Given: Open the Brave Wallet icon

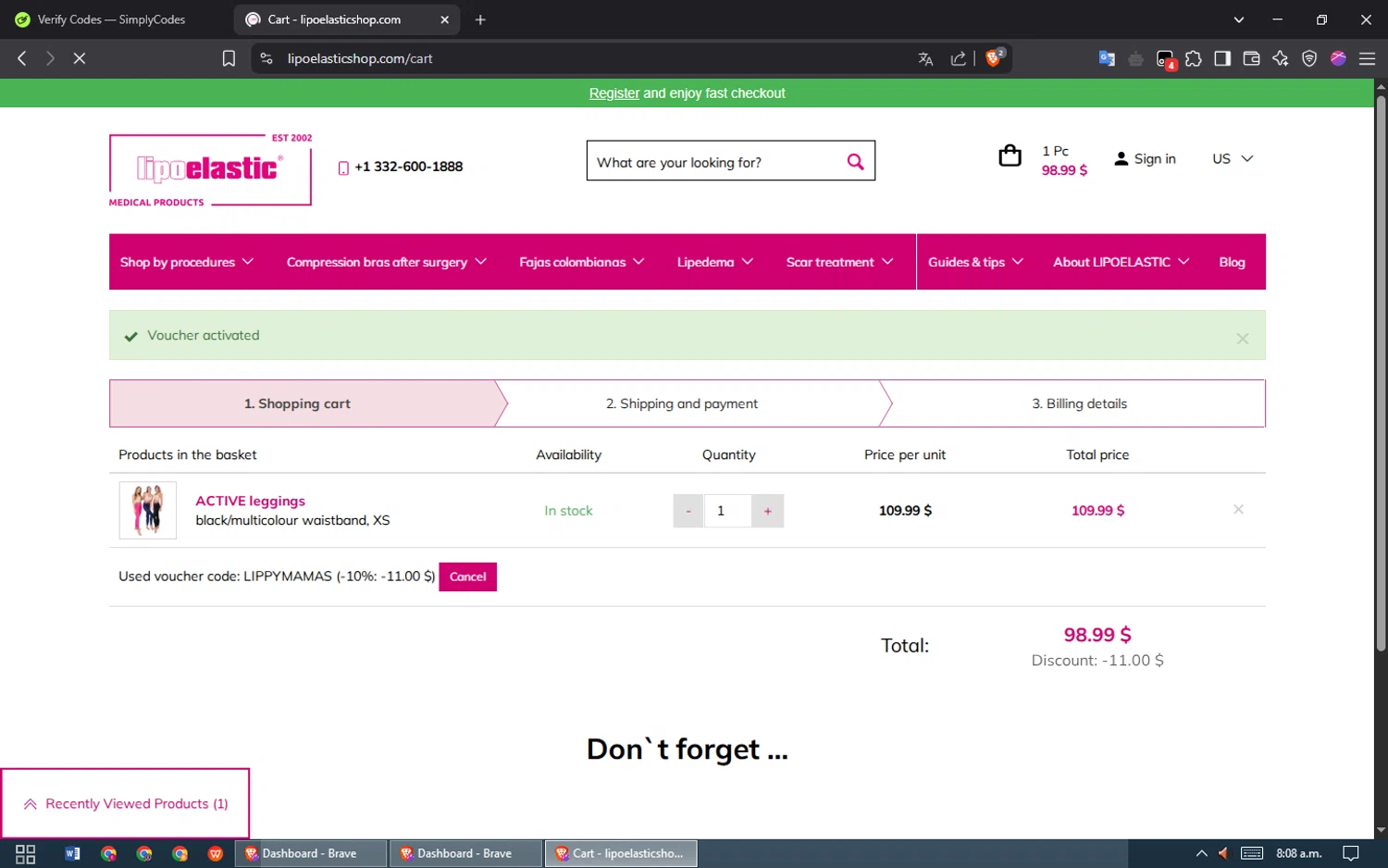Looking at the screenshot, I should coord(1251,58).
